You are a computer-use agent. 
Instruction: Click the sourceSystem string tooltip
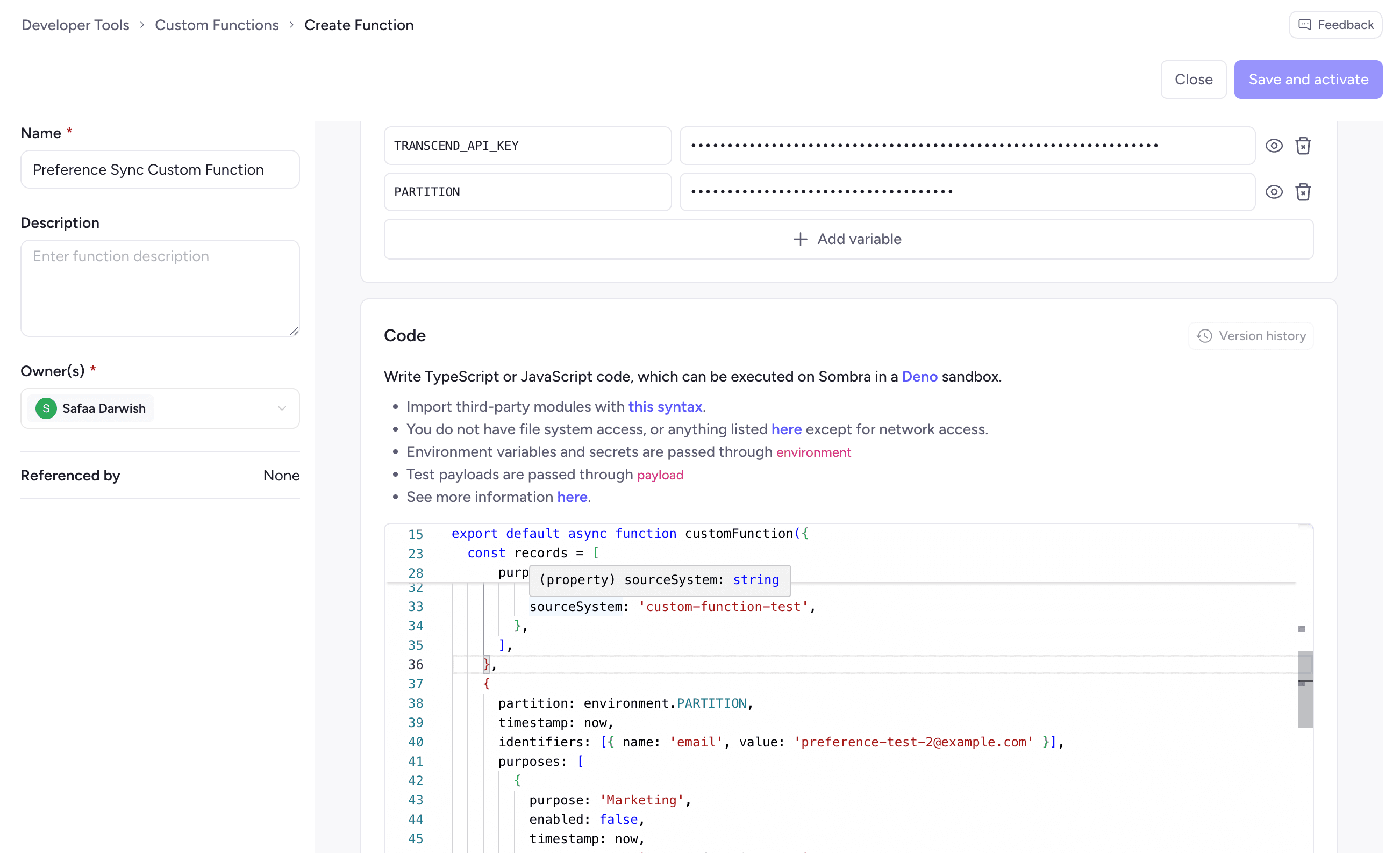point(660,580)
